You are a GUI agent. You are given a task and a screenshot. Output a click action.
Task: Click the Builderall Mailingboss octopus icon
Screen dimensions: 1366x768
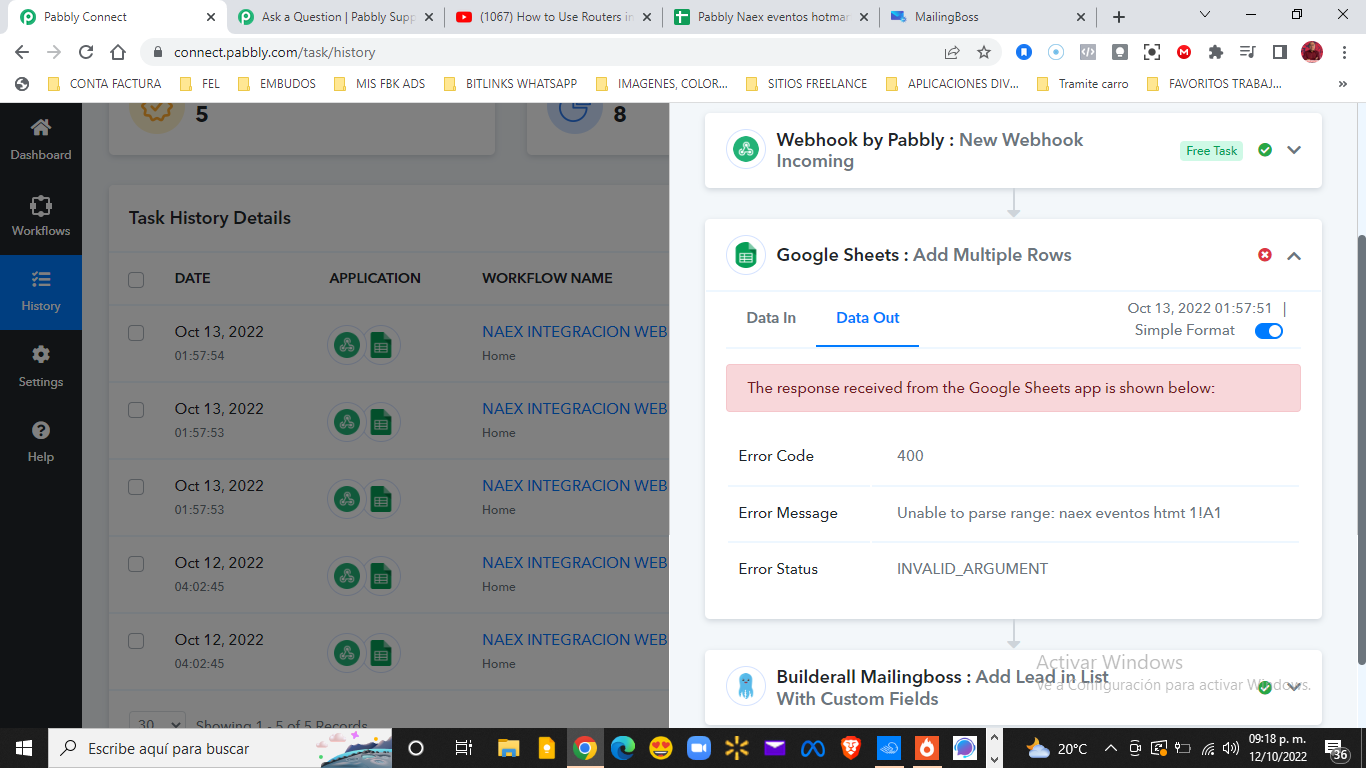745,686
